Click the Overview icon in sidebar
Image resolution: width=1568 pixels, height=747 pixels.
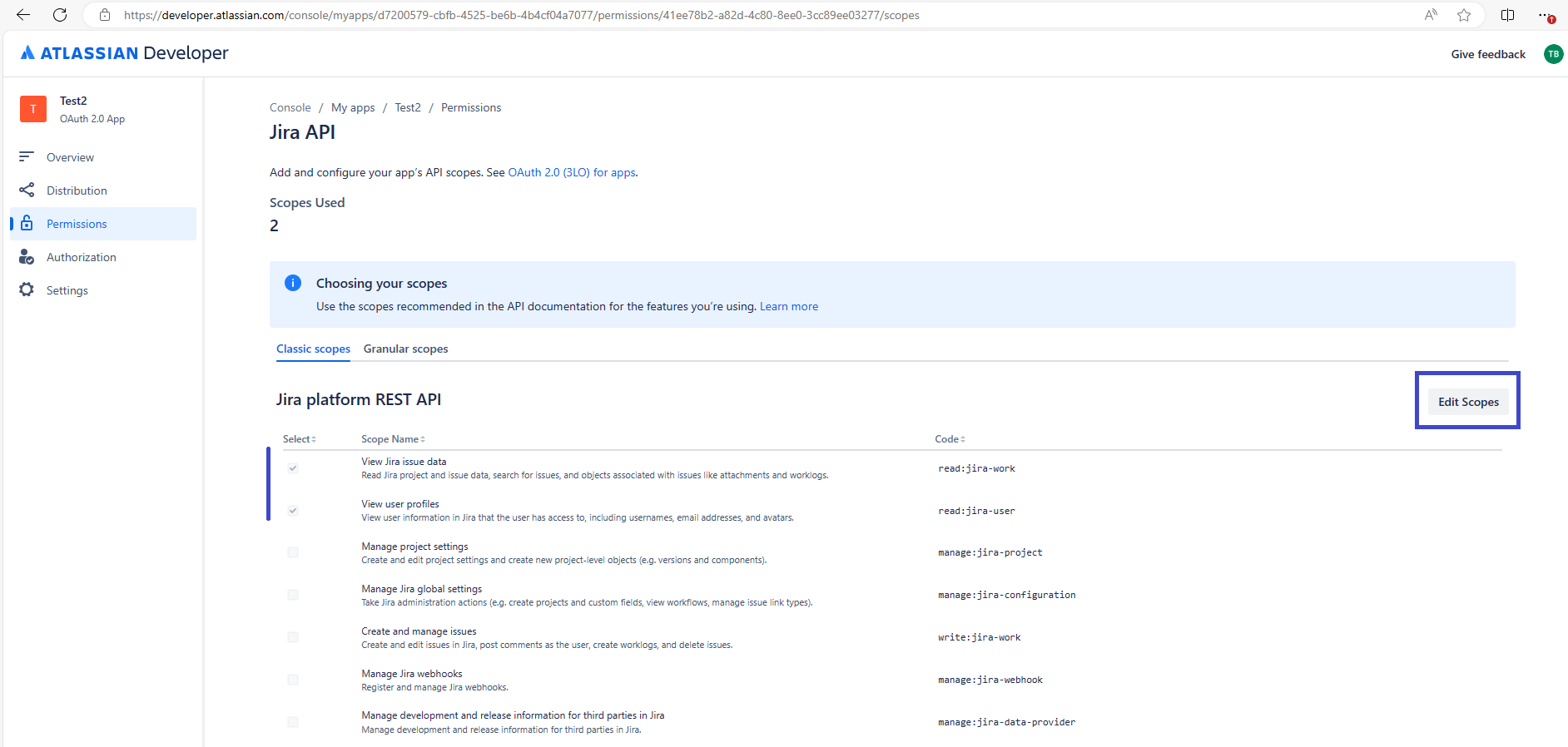pyautogui.click(x=27, y=156)
